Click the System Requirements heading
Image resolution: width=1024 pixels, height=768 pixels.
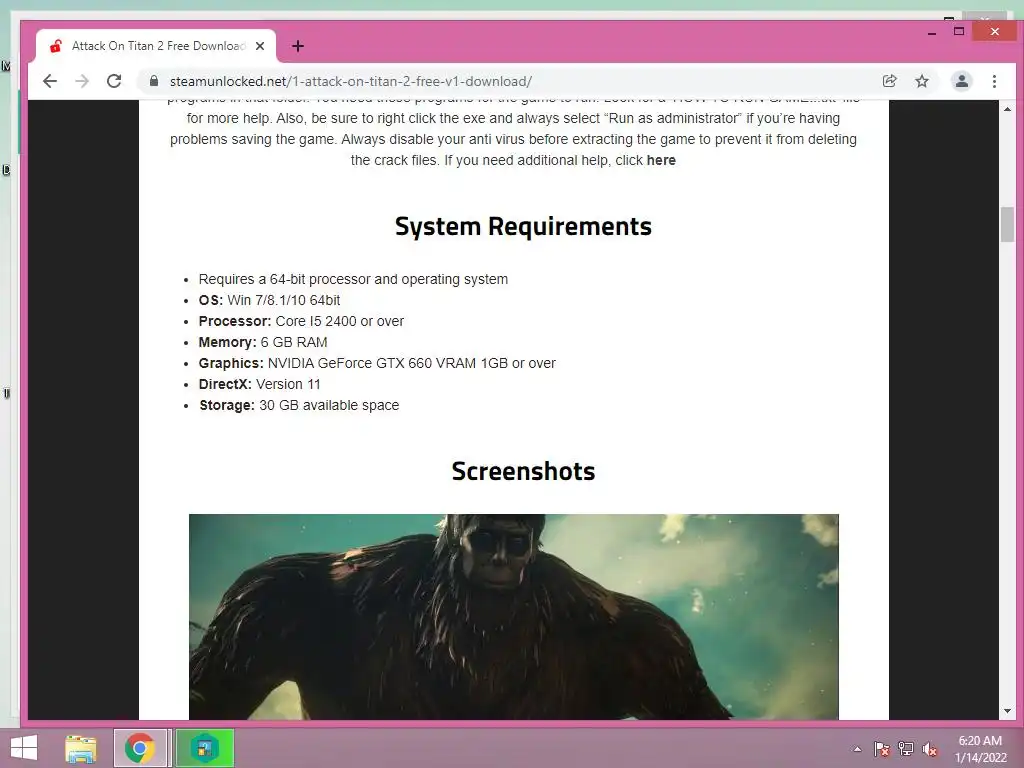(523, 227)
